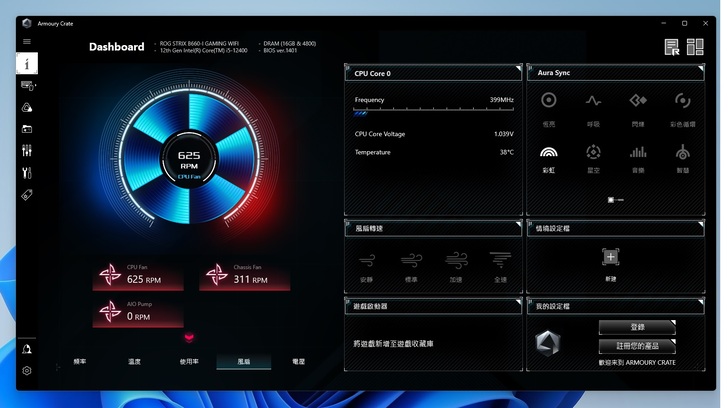Click Register your product (註冊您的產品) button
Image resolution: width=728 pixels, height=408 pixels.
point(637,346)
